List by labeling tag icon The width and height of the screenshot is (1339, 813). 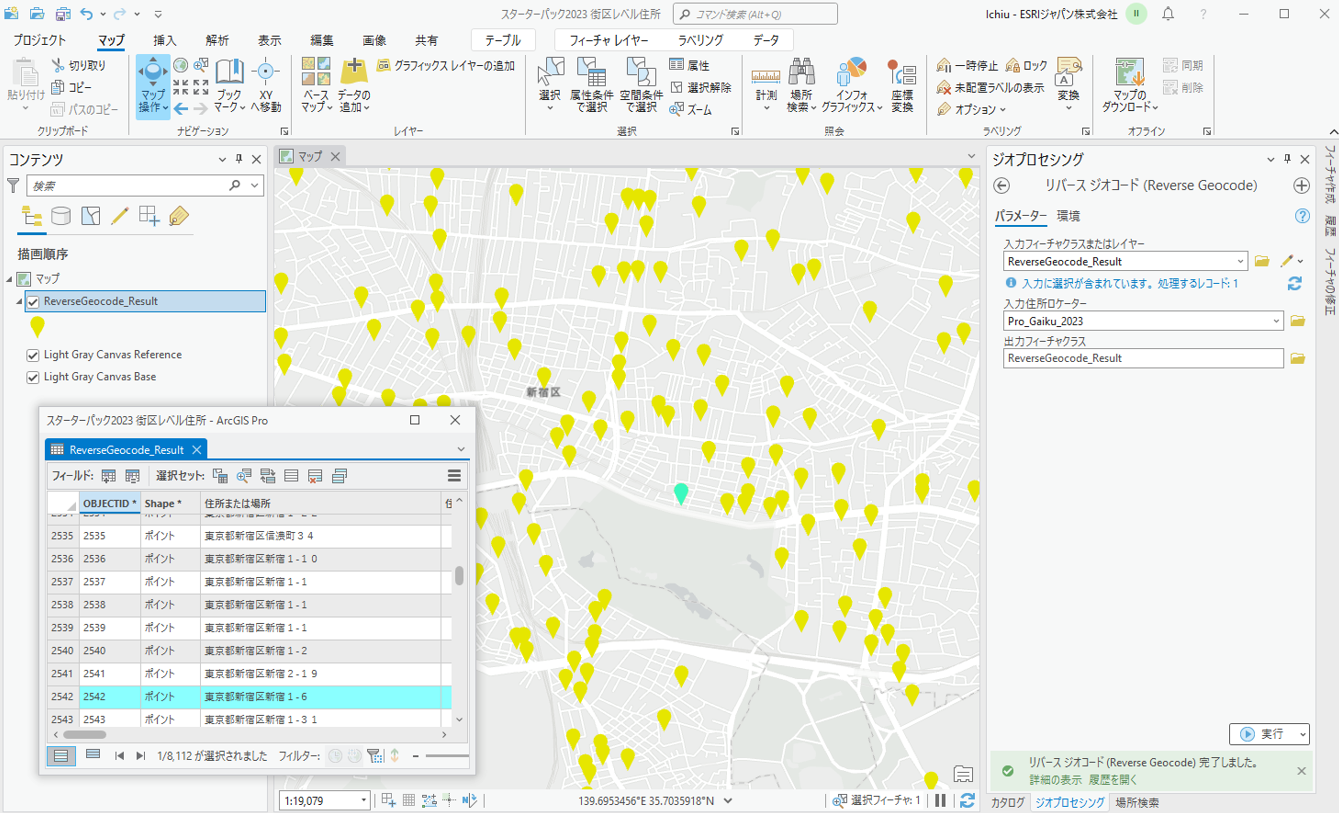tap(179, 217)
